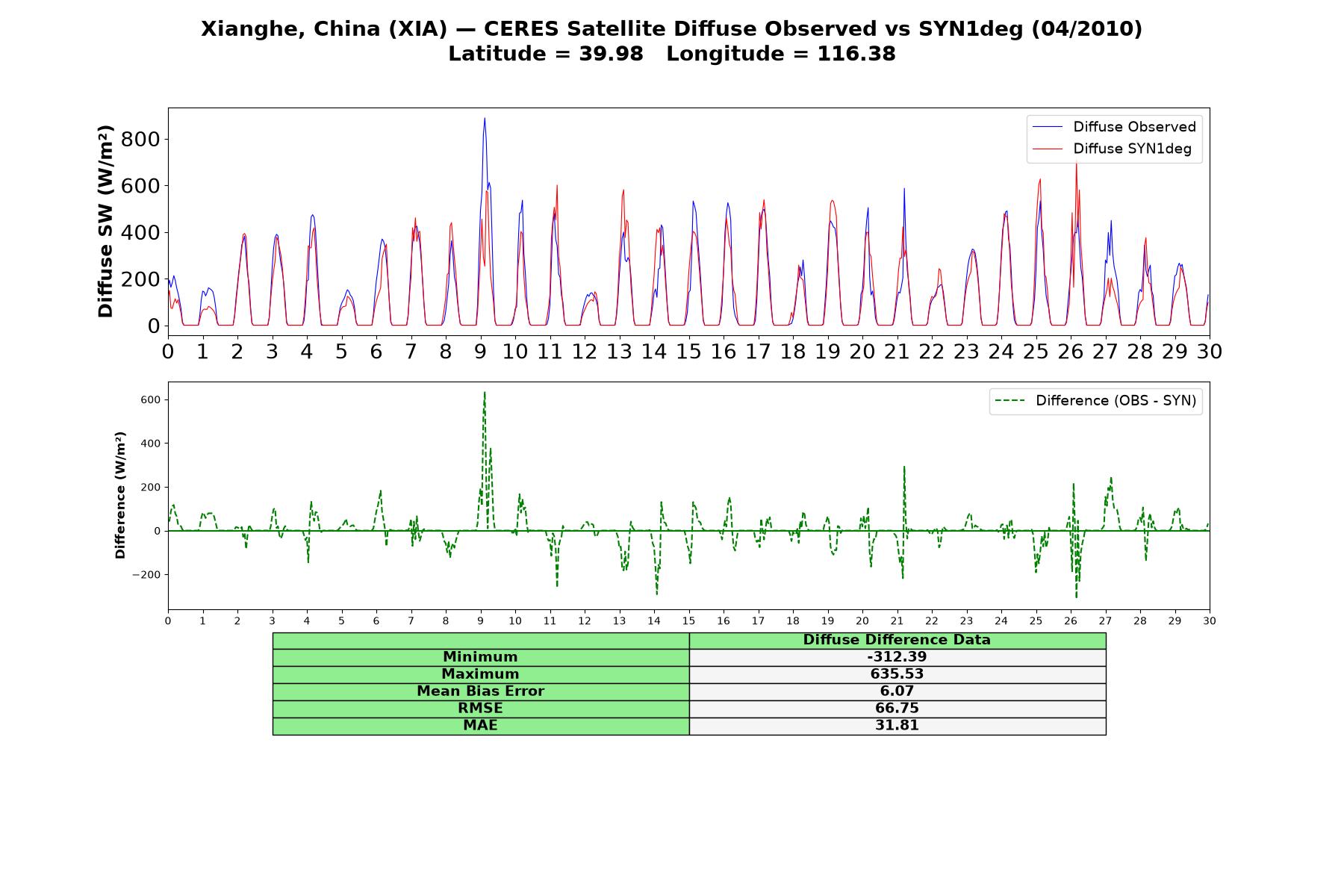Select the red line legend swatch
The height and width of the screenshot is (896, 1344).
pos(1047,149)
